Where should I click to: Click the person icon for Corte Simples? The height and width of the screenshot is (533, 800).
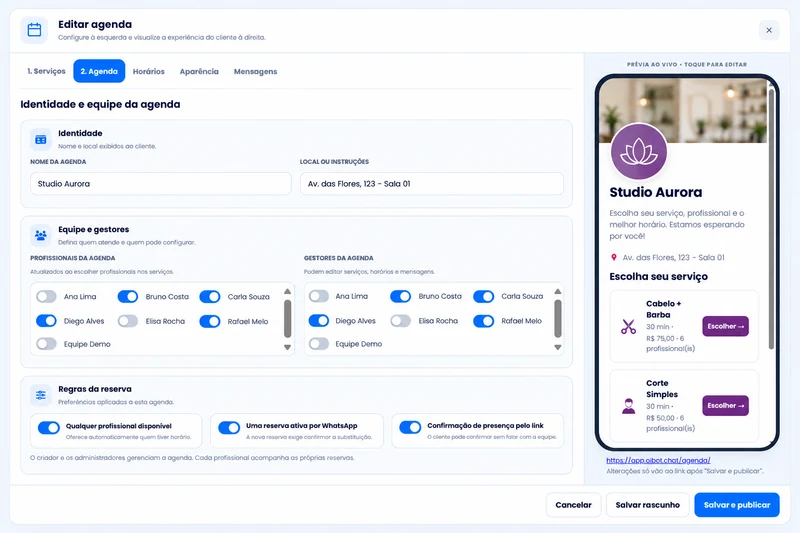(629, 406)
